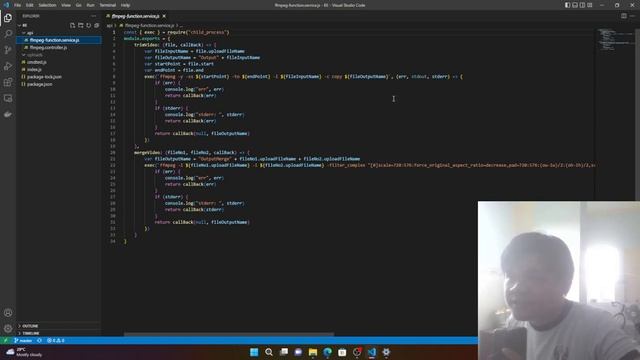Click the Split Editor Right icon
This screenshot has width=640, height=360.
(624, 16)
